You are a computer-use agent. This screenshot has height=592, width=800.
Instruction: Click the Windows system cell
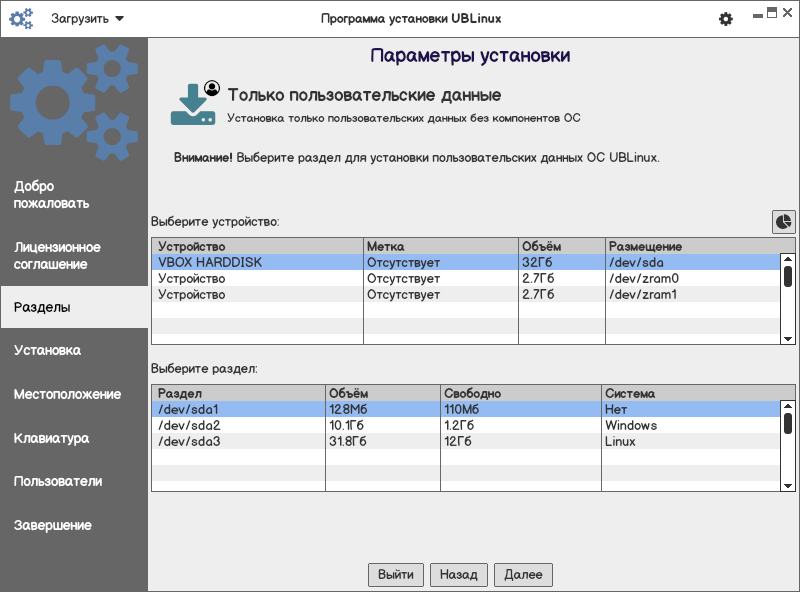click(x=691, y=425)
